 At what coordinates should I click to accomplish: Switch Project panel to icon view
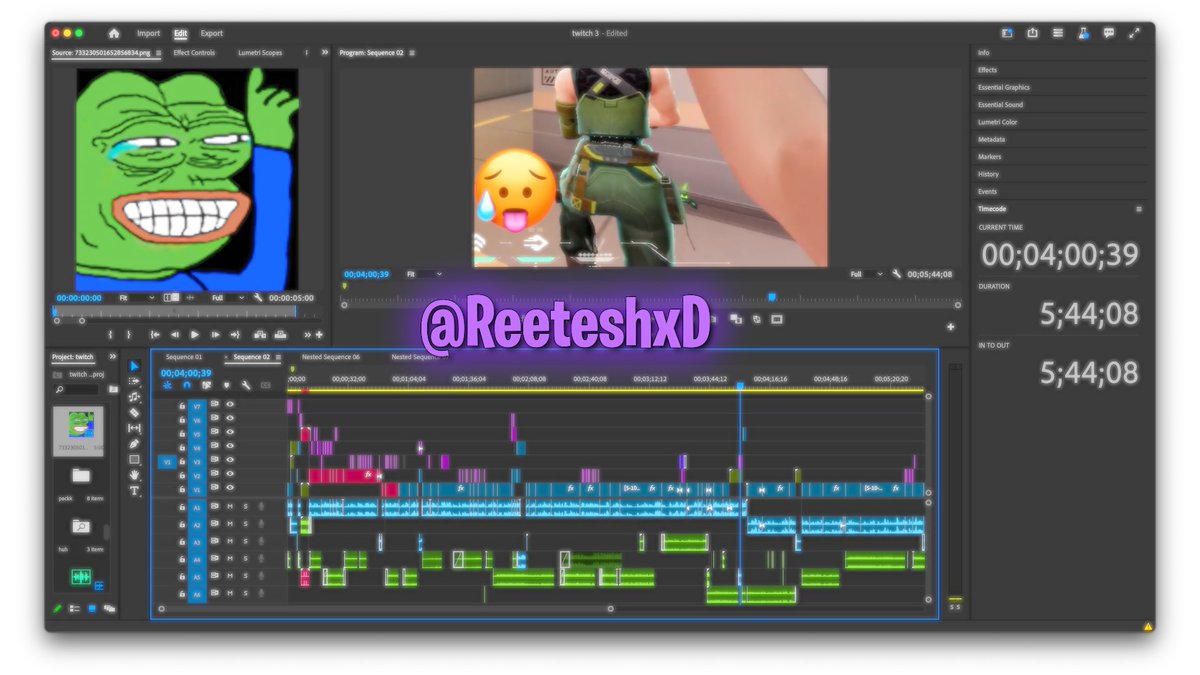pyautogui.click(x=92, y=608)
